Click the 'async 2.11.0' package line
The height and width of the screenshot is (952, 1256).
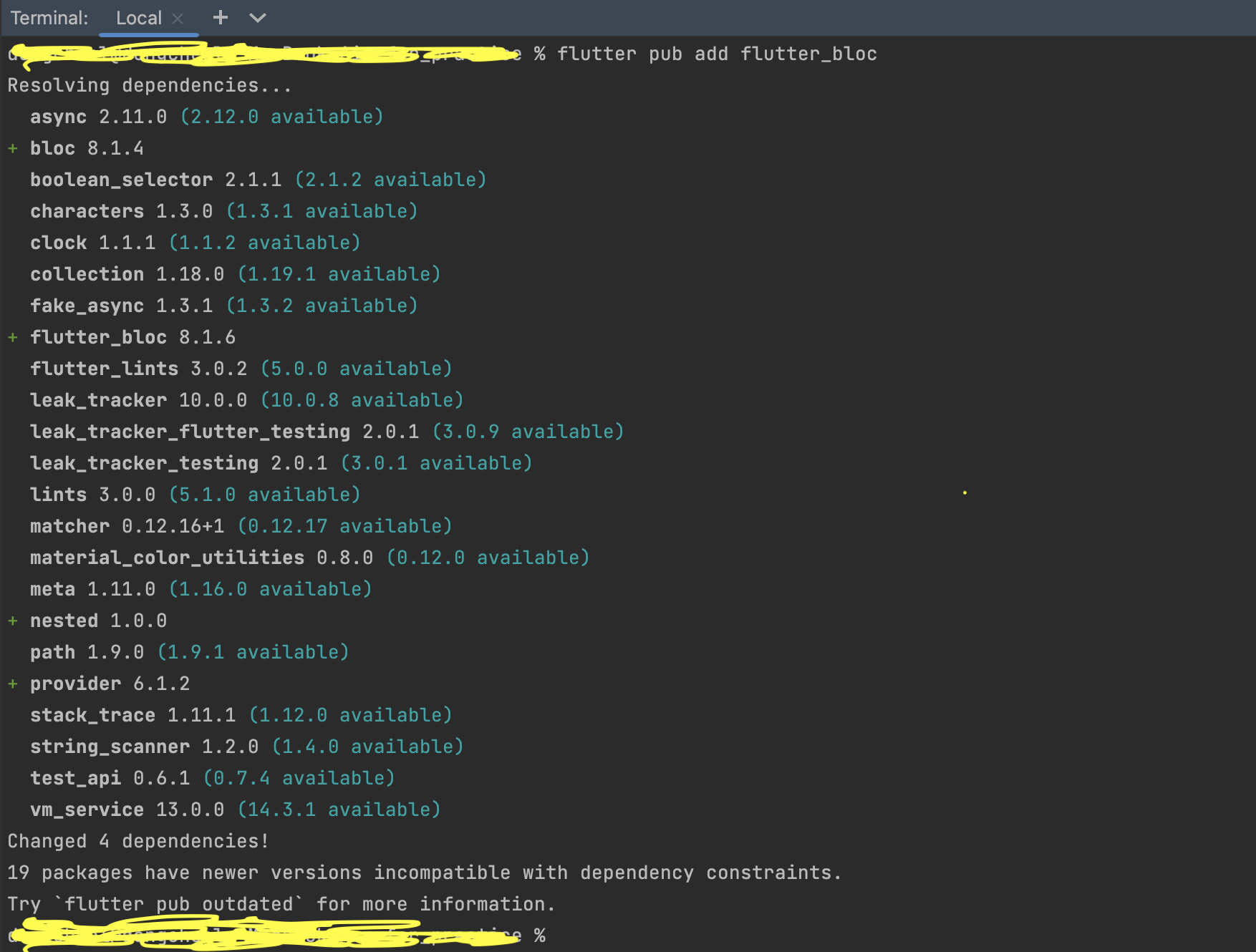click(207, 117)
